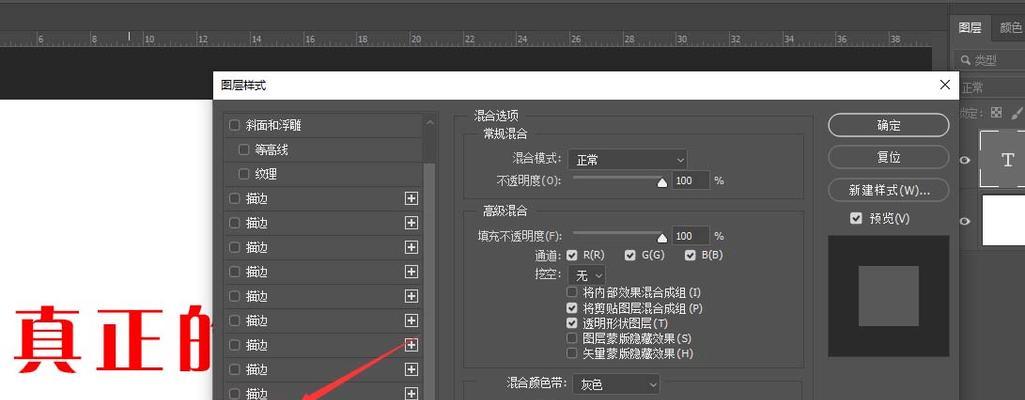This screenshot has width=1025, height=400.
Task: Toggle 透明形状图层(T) checkbox
Action: 572,323
